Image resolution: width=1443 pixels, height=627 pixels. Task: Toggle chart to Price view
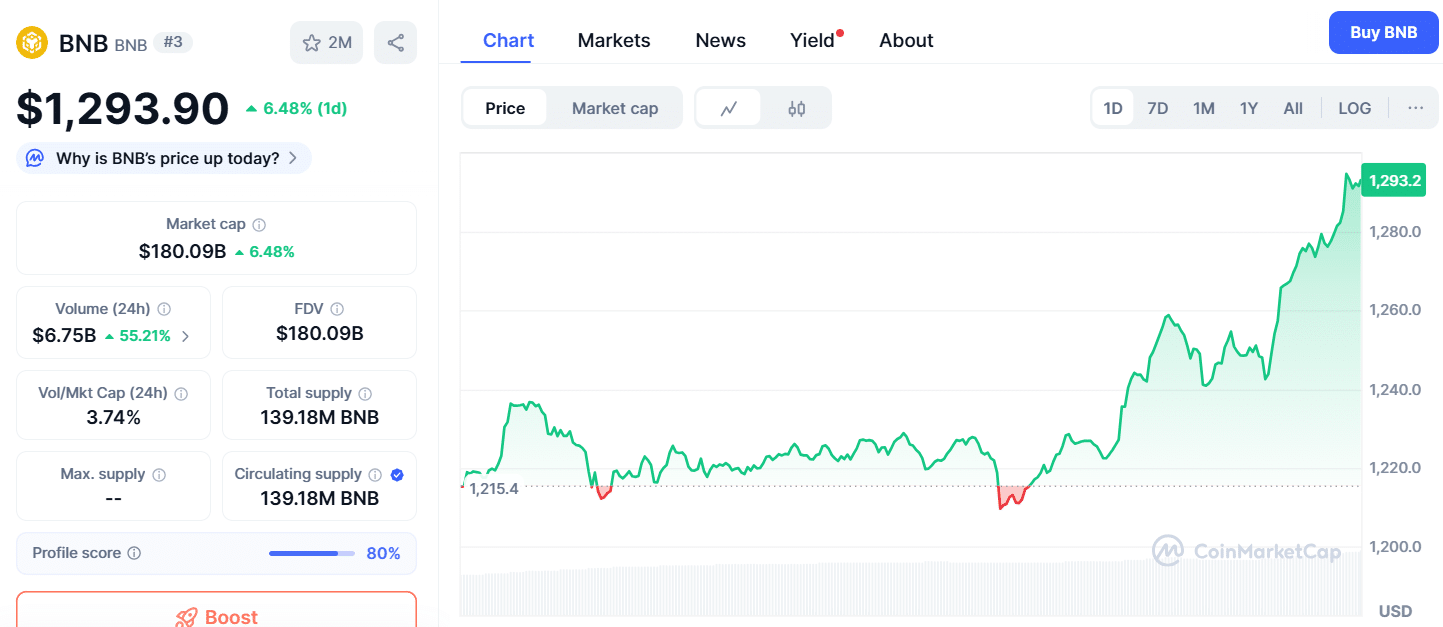point(505,108)
